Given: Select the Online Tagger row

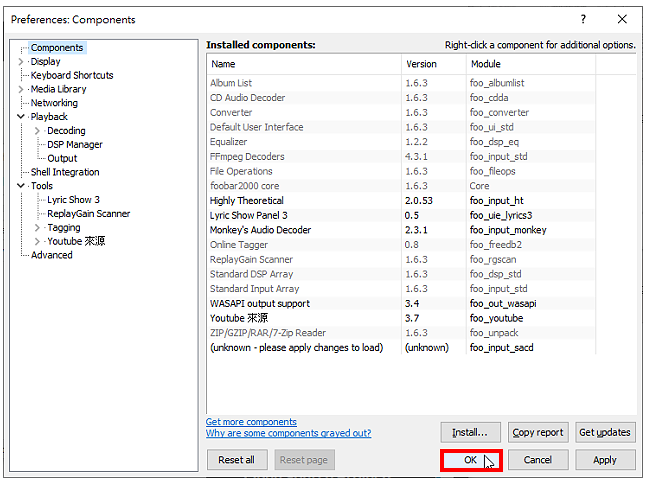Looking at the screenshot, I should pyautogui.click(x=401, y=245).
